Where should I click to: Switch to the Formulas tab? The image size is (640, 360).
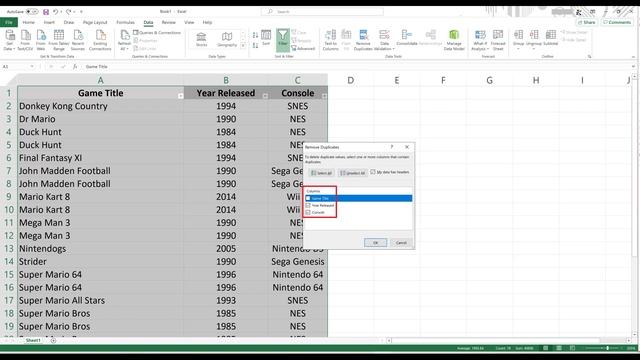pos(125,22)
